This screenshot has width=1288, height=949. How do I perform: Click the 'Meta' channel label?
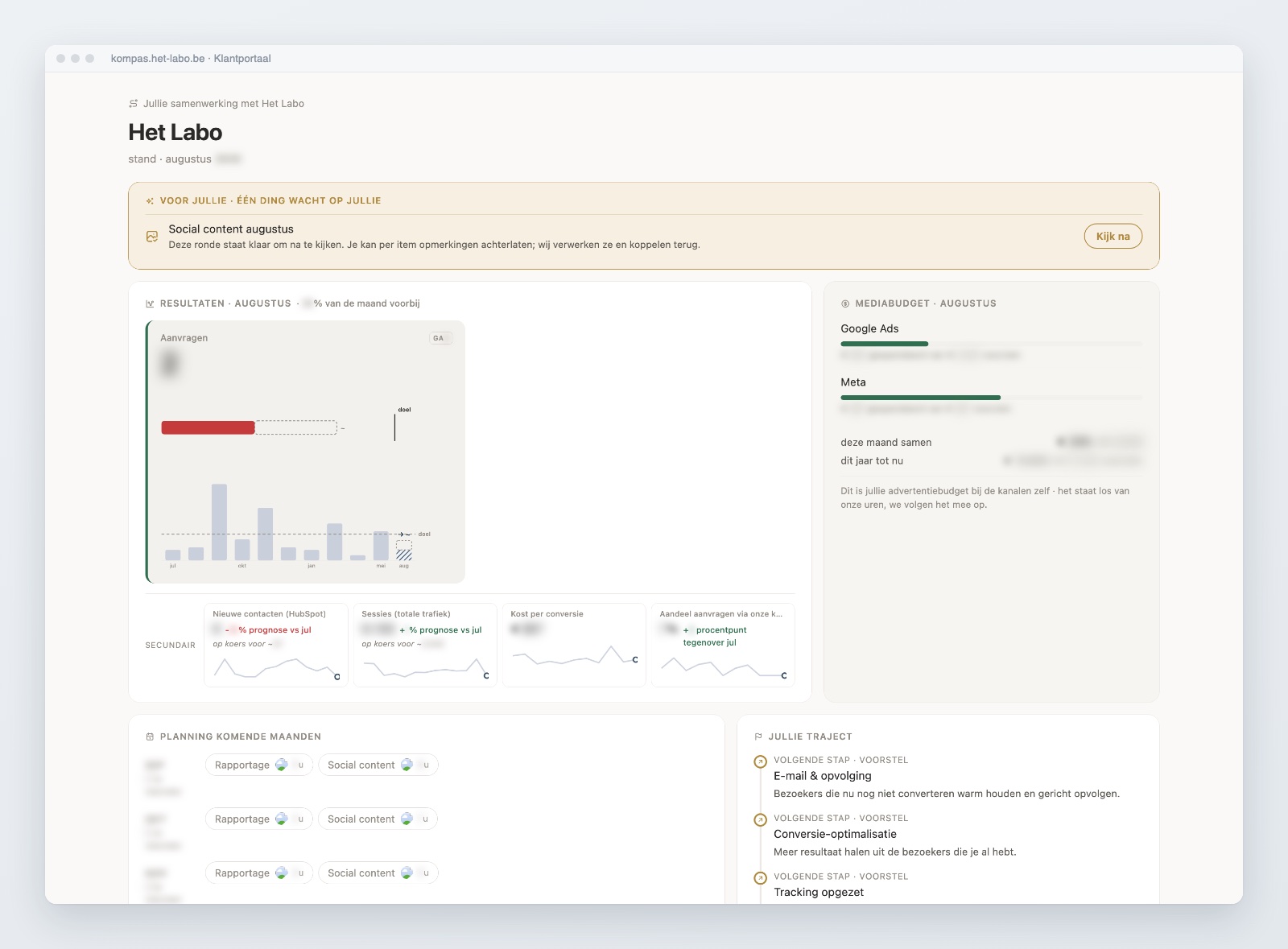pos(853,383)
